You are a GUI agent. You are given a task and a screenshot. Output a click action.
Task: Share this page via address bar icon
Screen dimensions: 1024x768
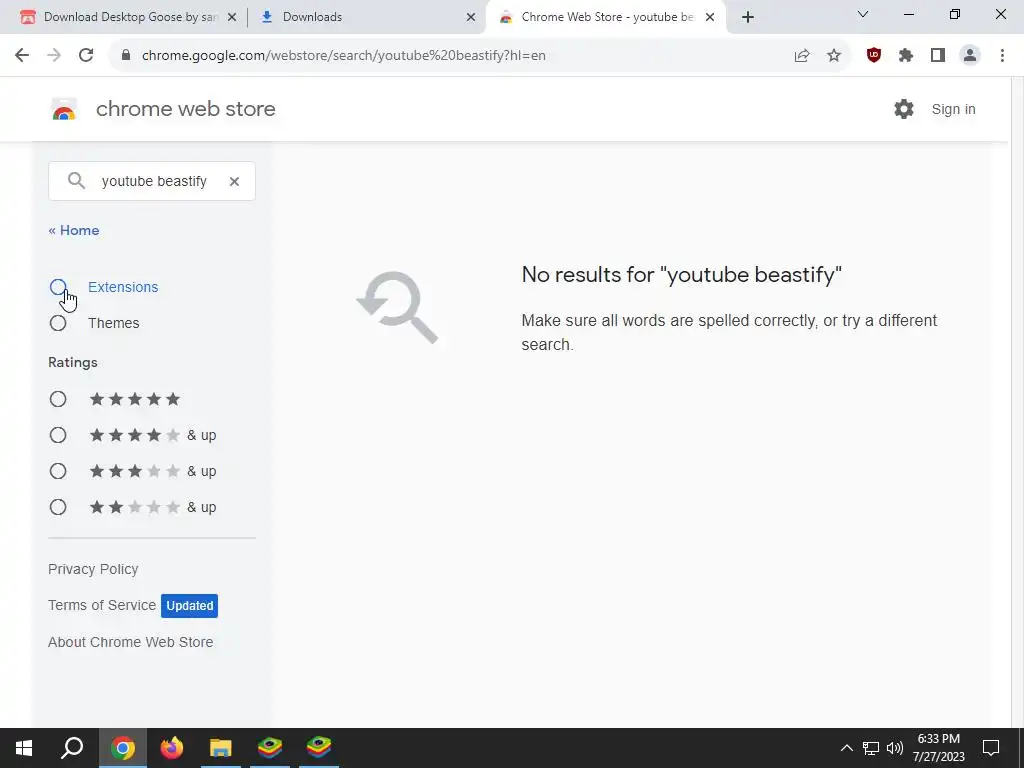802,56
